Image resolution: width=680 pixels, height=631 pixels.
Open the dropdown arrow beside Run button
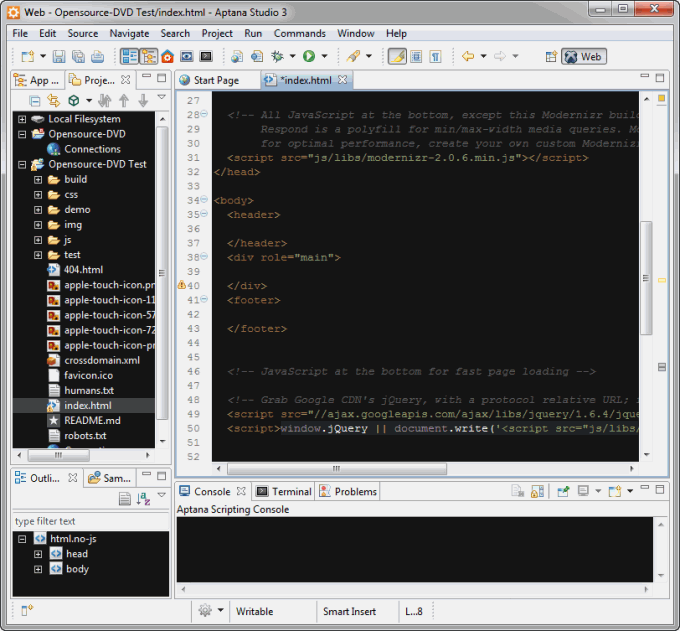(324, 57)
